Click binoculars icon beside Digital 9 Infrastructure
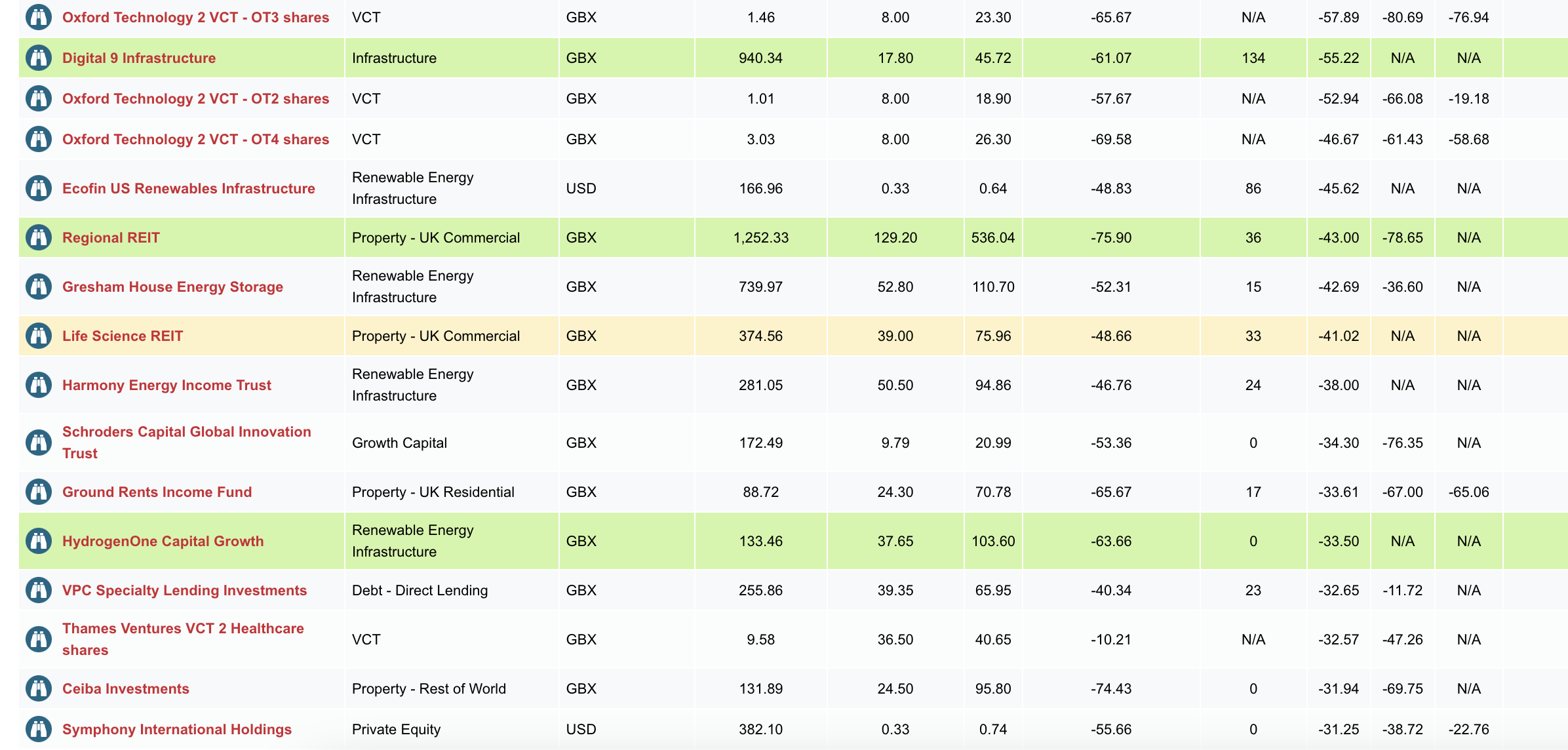Viewport: 1568px width, 750px height. coord(39,58)
